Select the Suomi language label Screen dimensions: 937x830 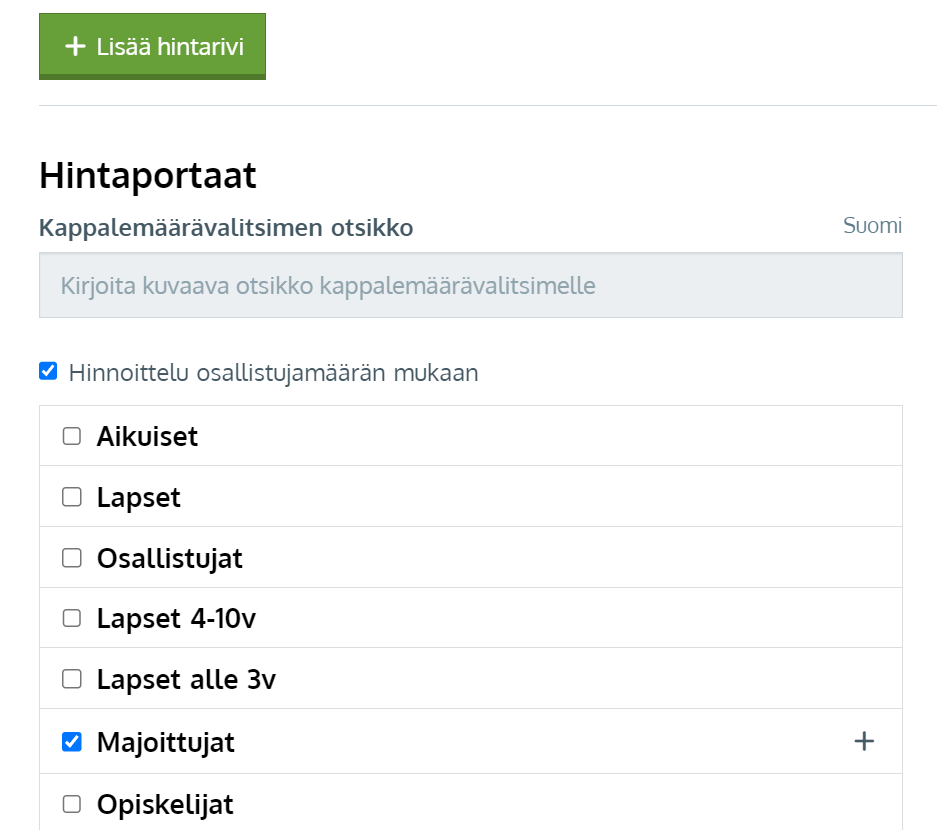pyautogui.click(x=872, y=226)
